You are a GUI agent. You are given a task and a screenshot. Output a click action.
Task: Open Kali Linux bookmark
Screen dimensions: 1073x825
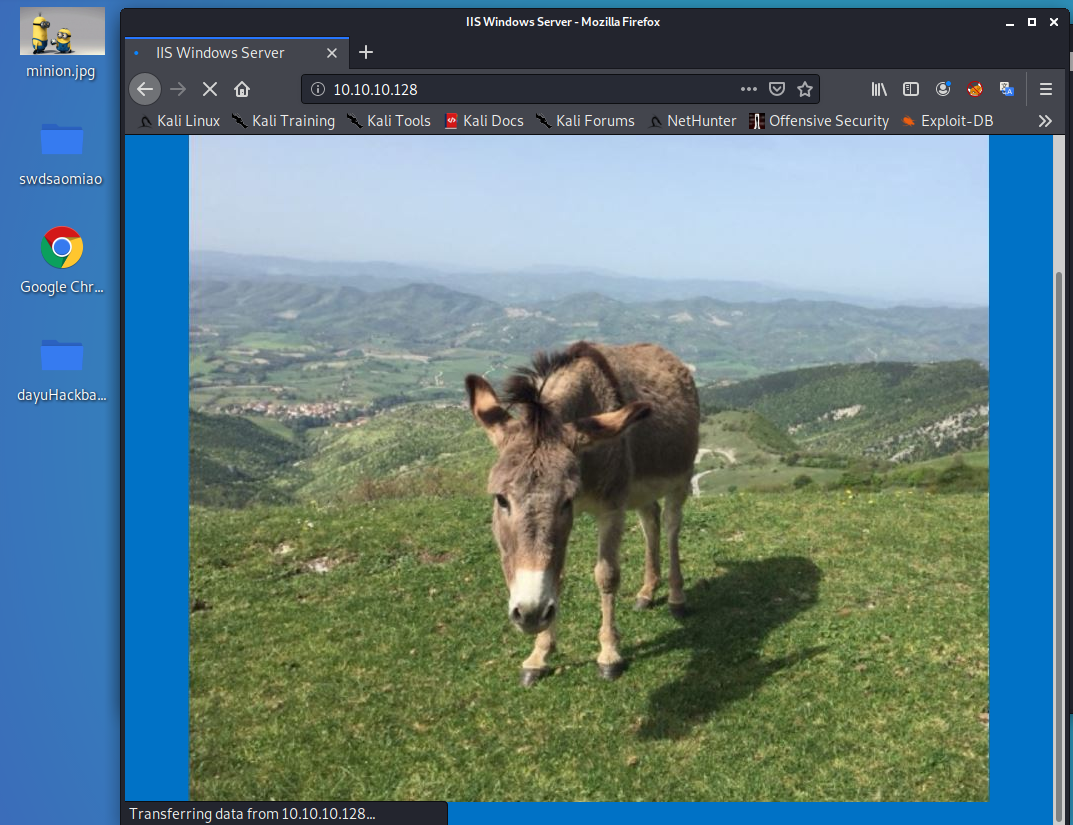tap(180, 121)
